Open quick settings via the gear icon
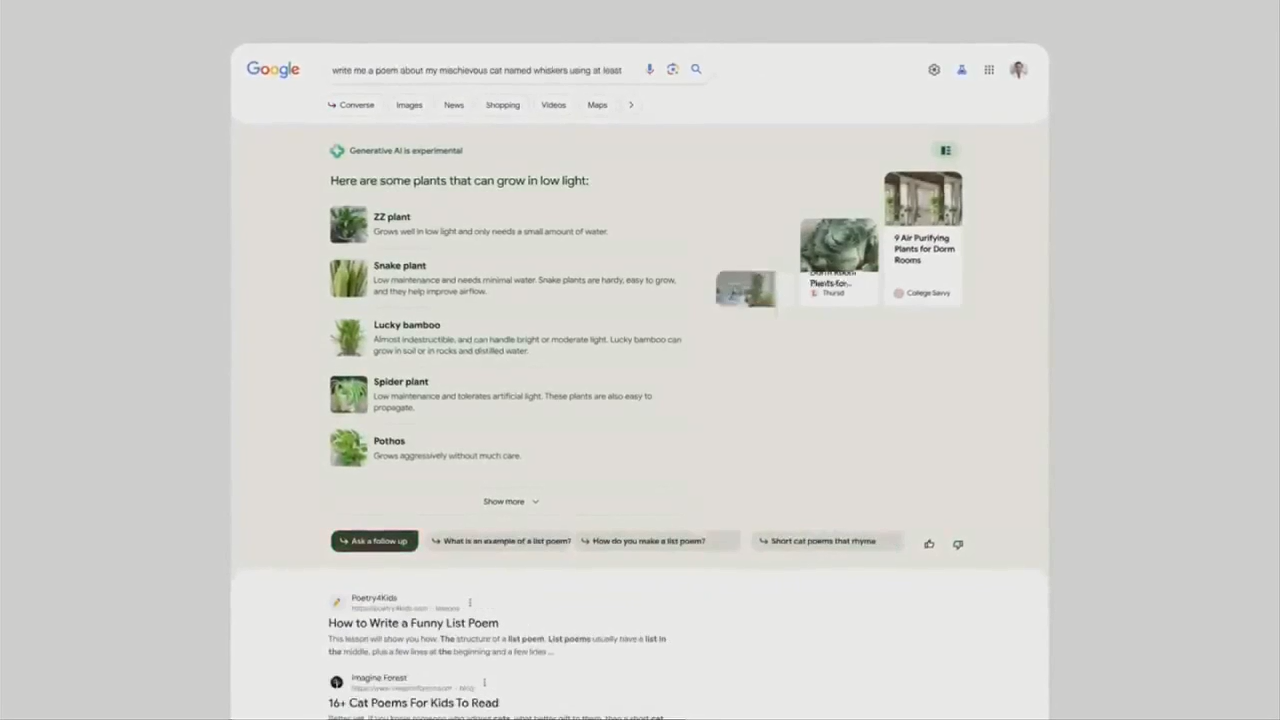The image size is (1280, 720). point(933,69)
